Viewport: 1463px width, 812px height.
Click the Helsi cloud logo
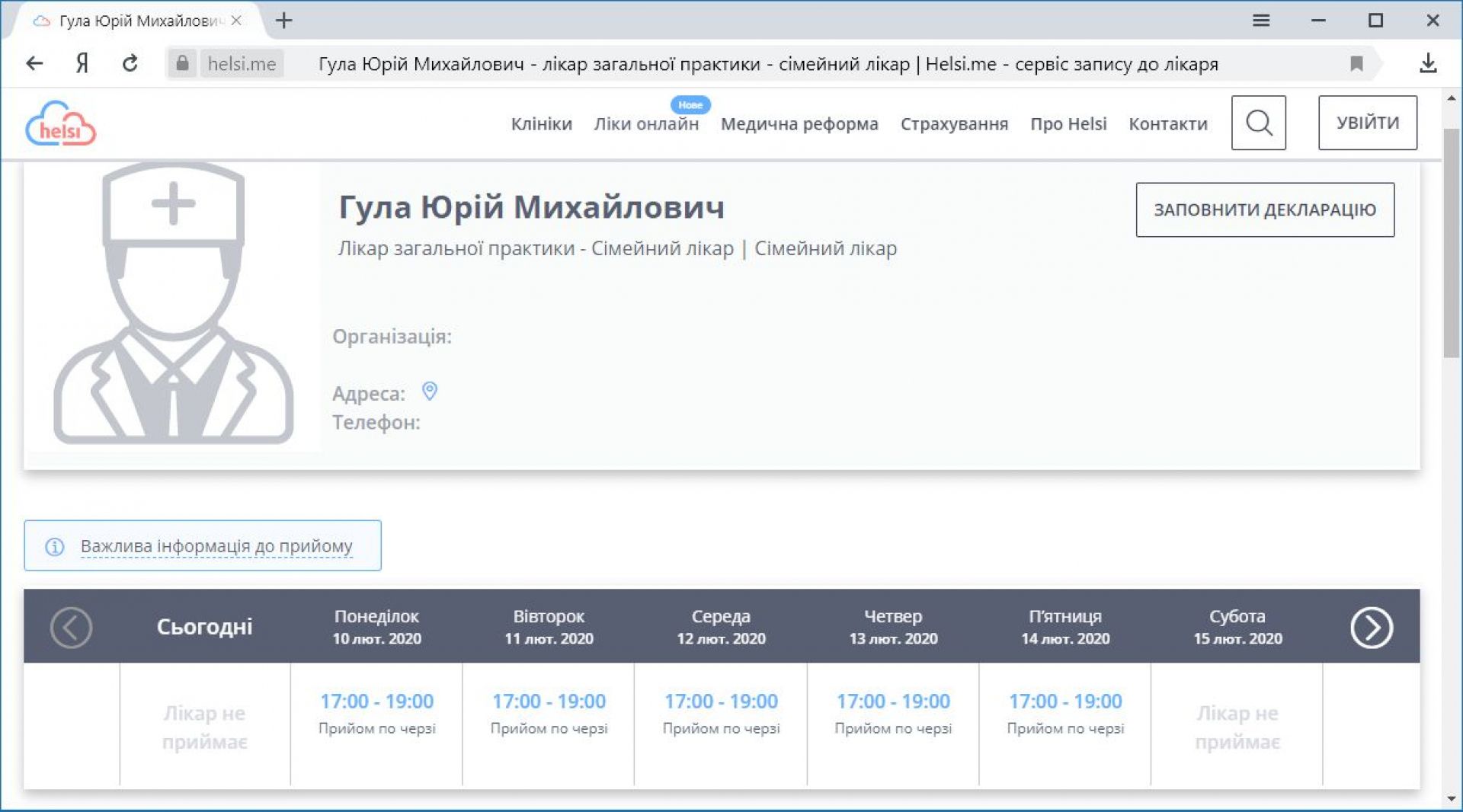(x=61, y=123)
